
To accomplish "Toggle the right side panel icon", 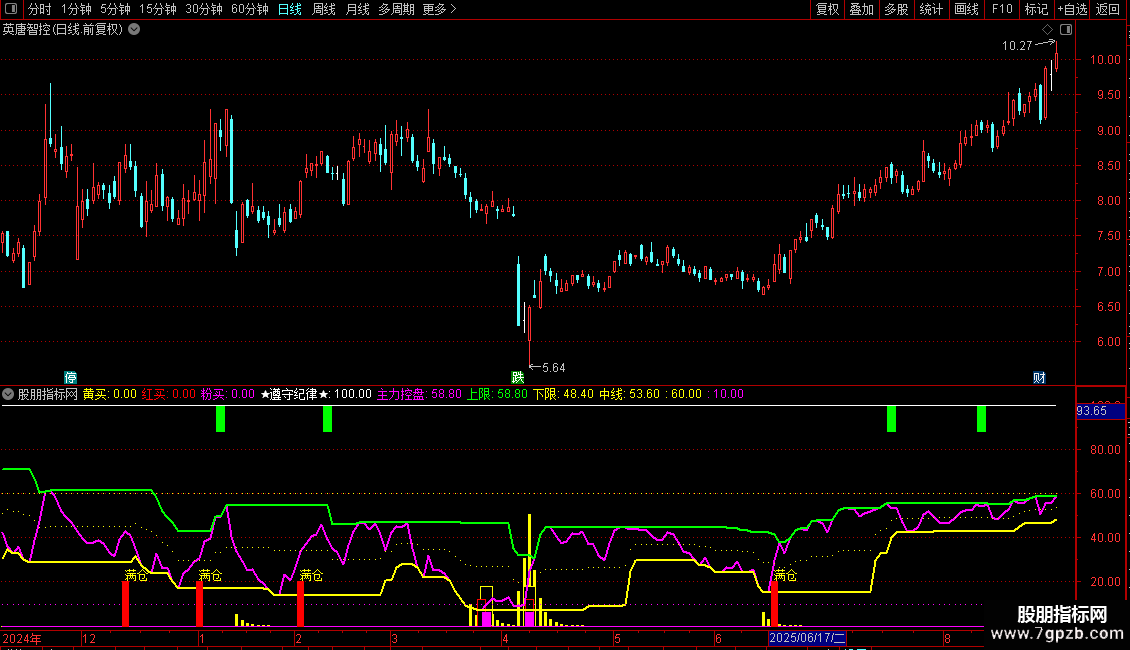I will click(x=1065, y=30).
